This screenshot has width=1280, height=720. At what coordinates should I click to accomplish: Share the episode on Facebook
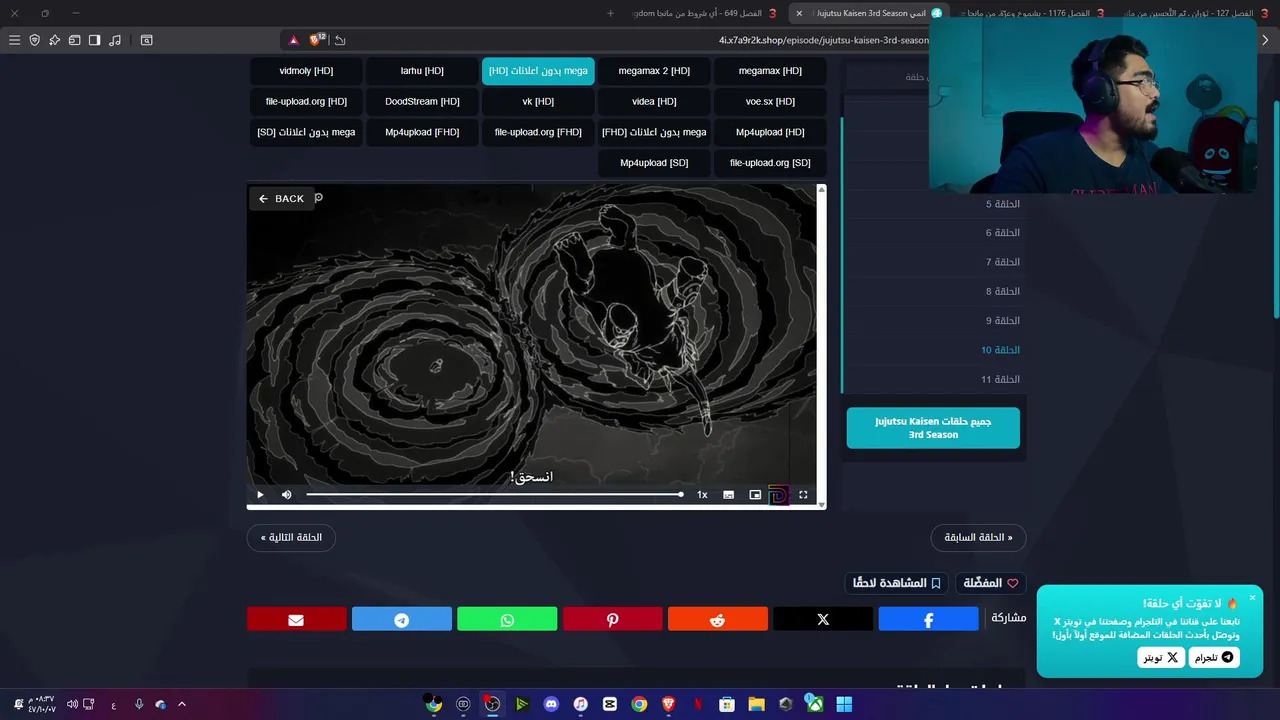click(928, 620)
